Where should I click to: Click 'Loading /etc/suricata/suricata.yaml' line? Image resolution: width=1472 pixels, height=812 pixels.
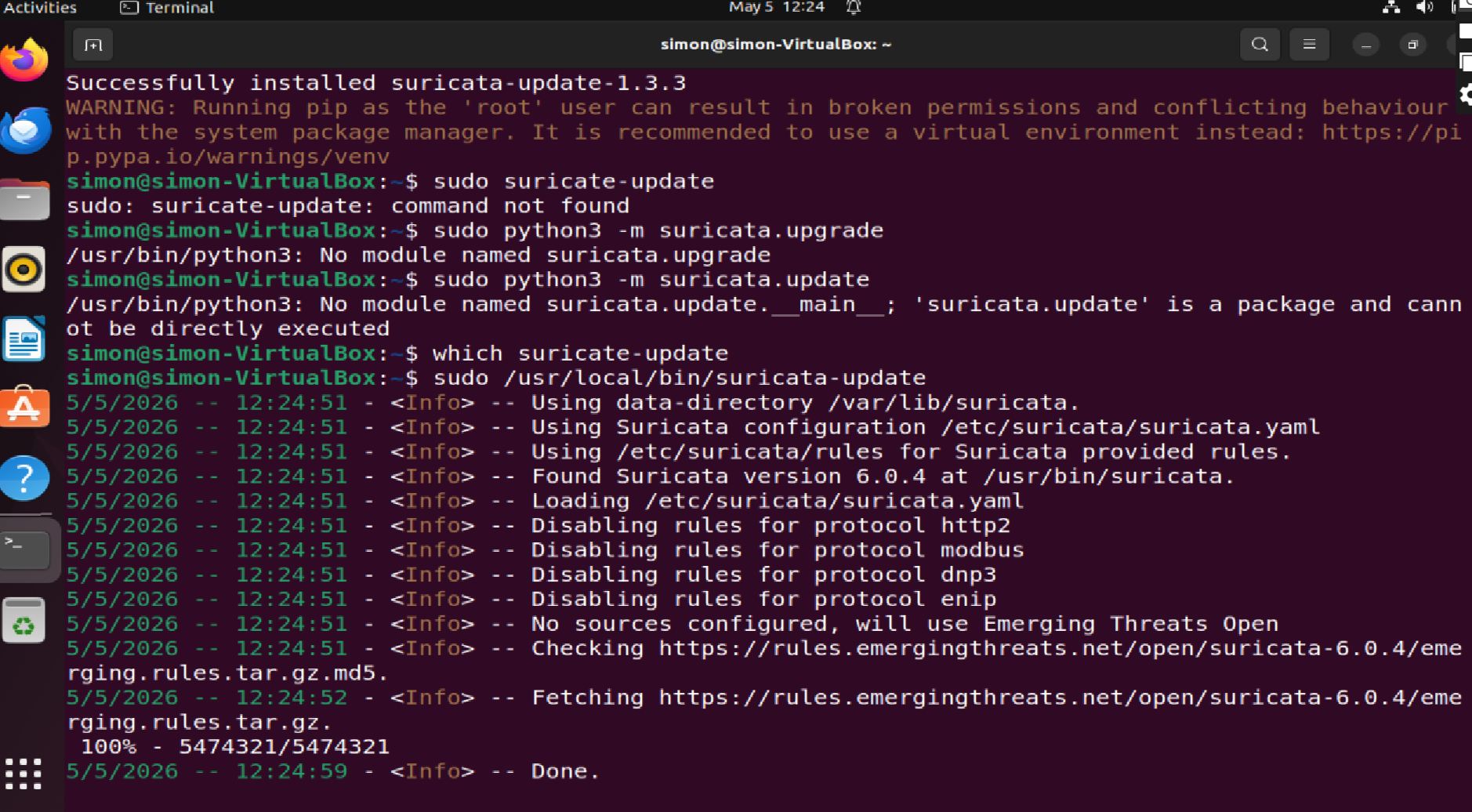click(546, 501)
